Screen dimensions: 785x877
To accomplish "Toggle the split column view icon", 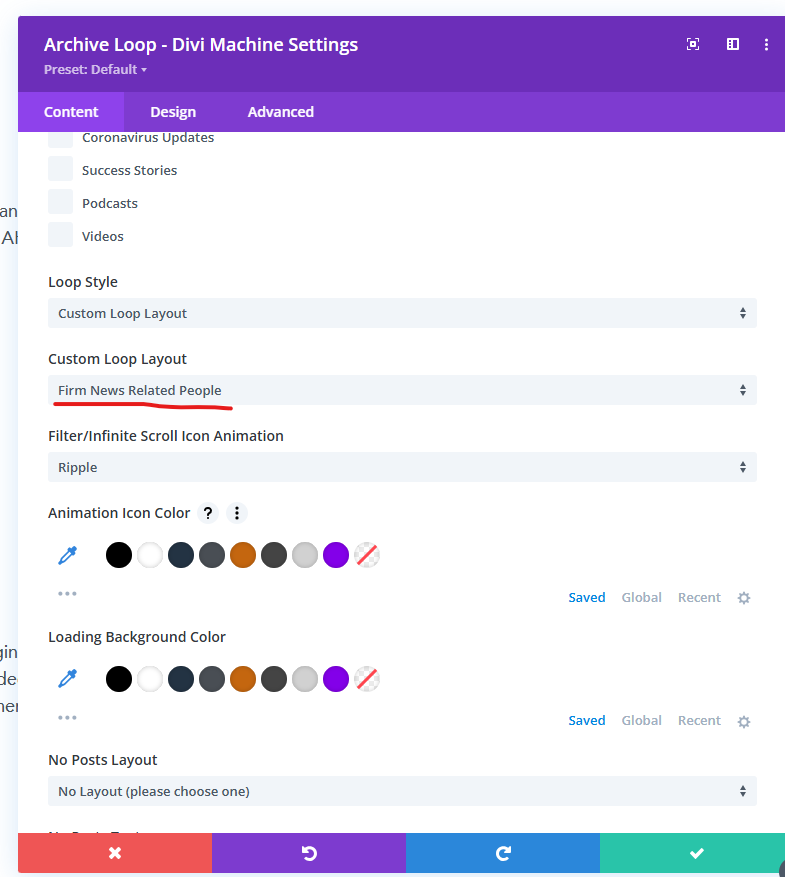I will pos(733,44).
